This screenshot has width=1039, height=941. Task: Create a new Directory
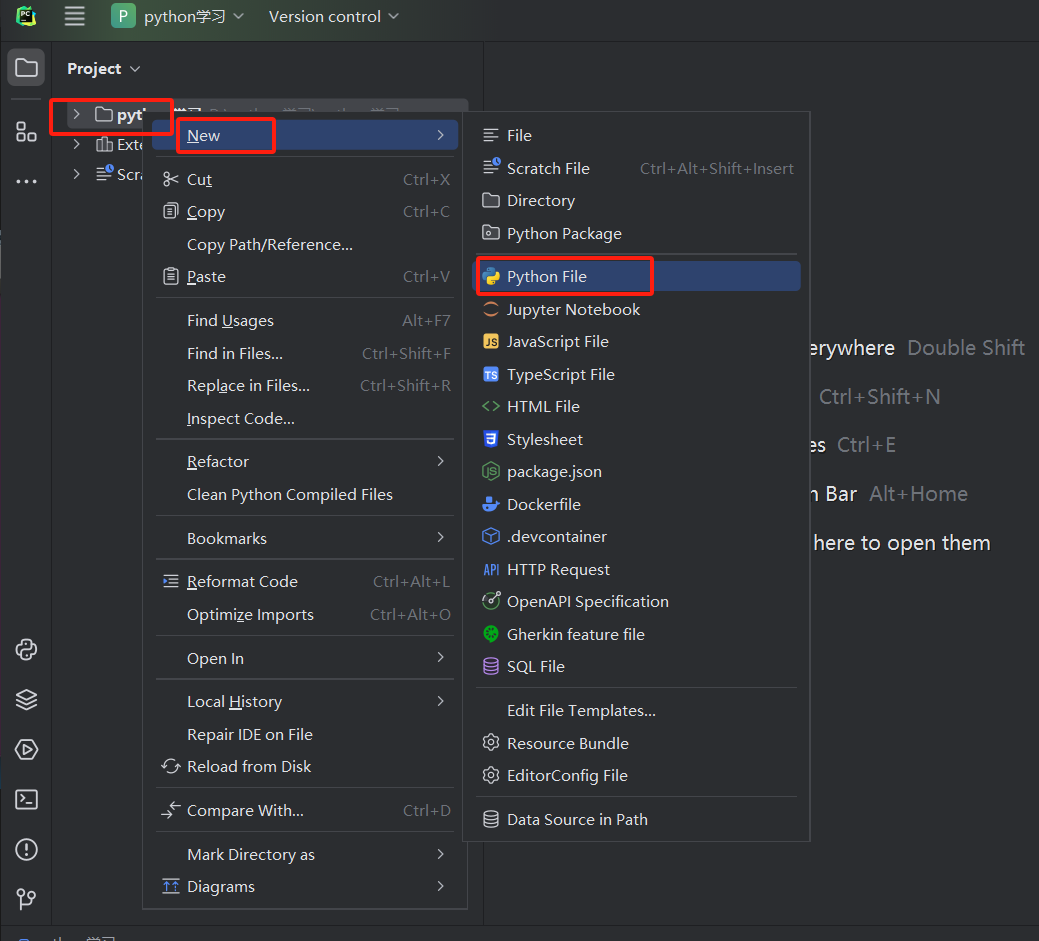click(x=637, y=200)
